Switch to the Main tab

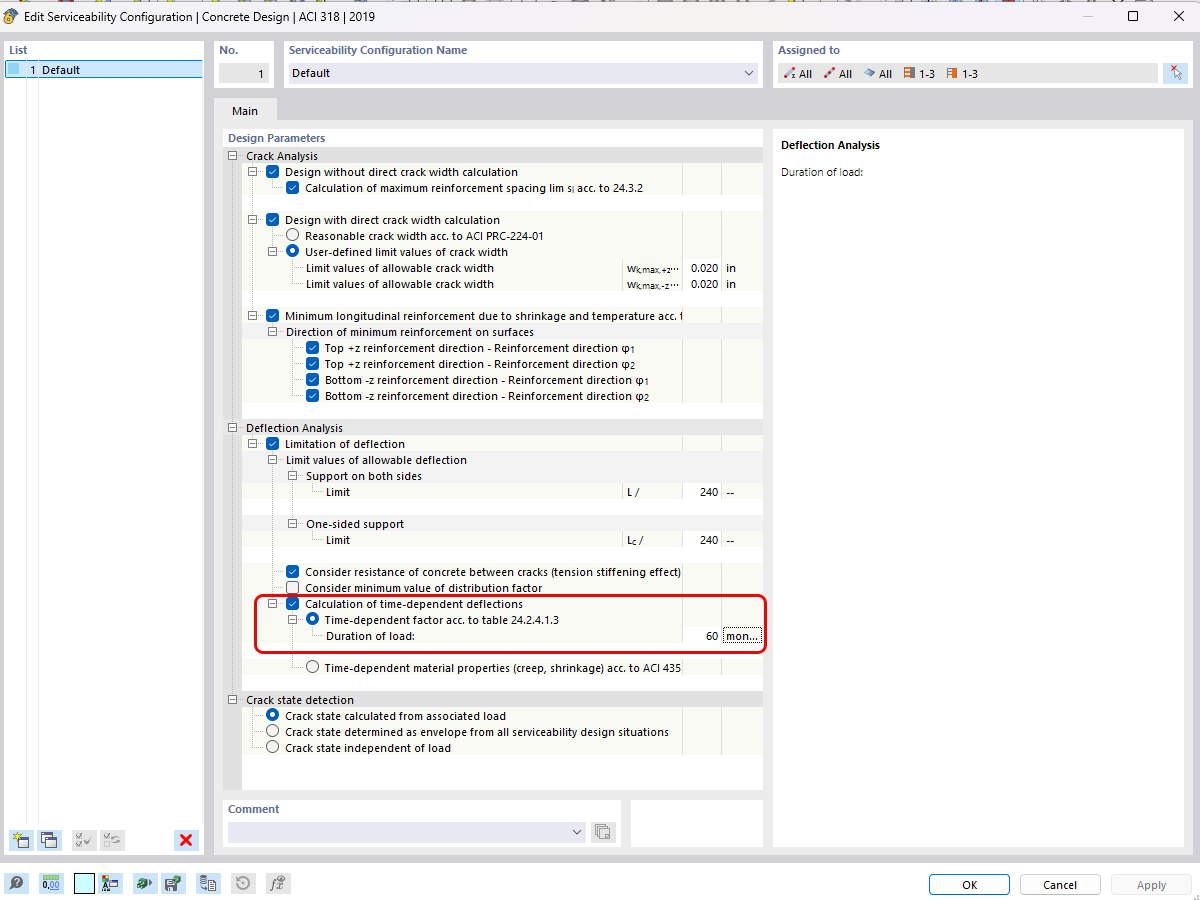point(245,110)
